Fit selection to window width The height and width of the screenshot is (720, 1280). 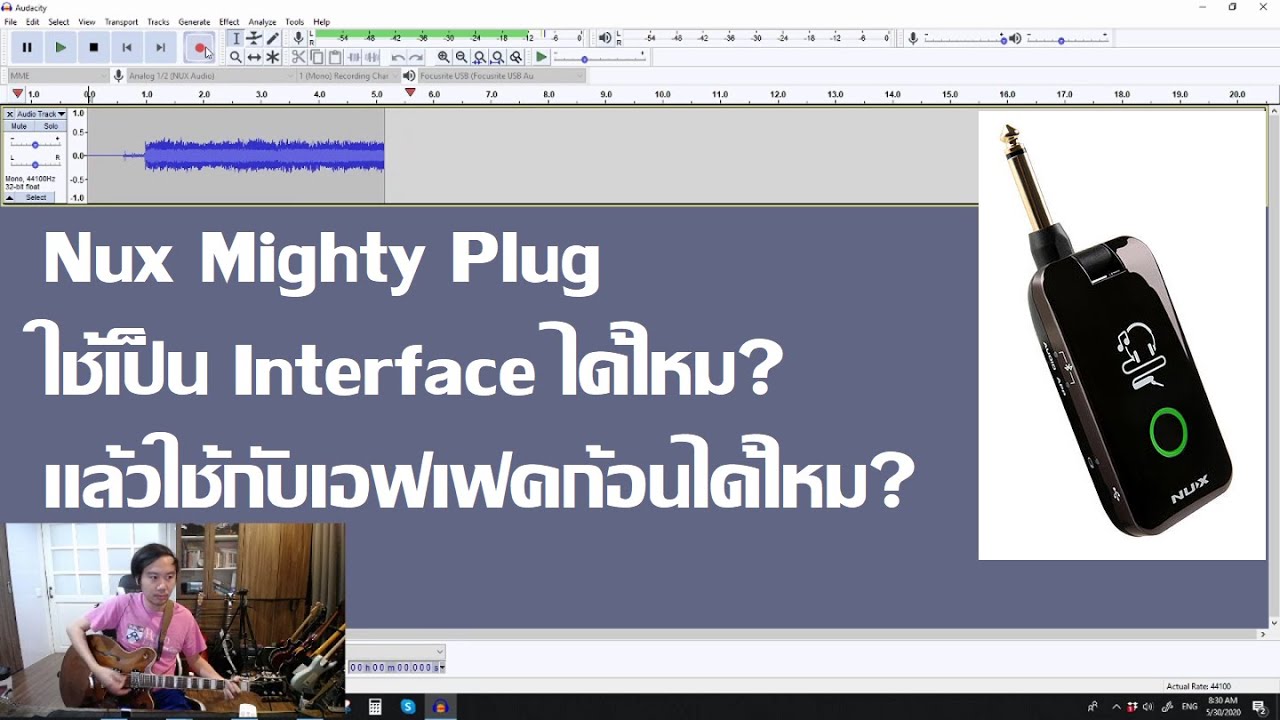coord(479,57)
